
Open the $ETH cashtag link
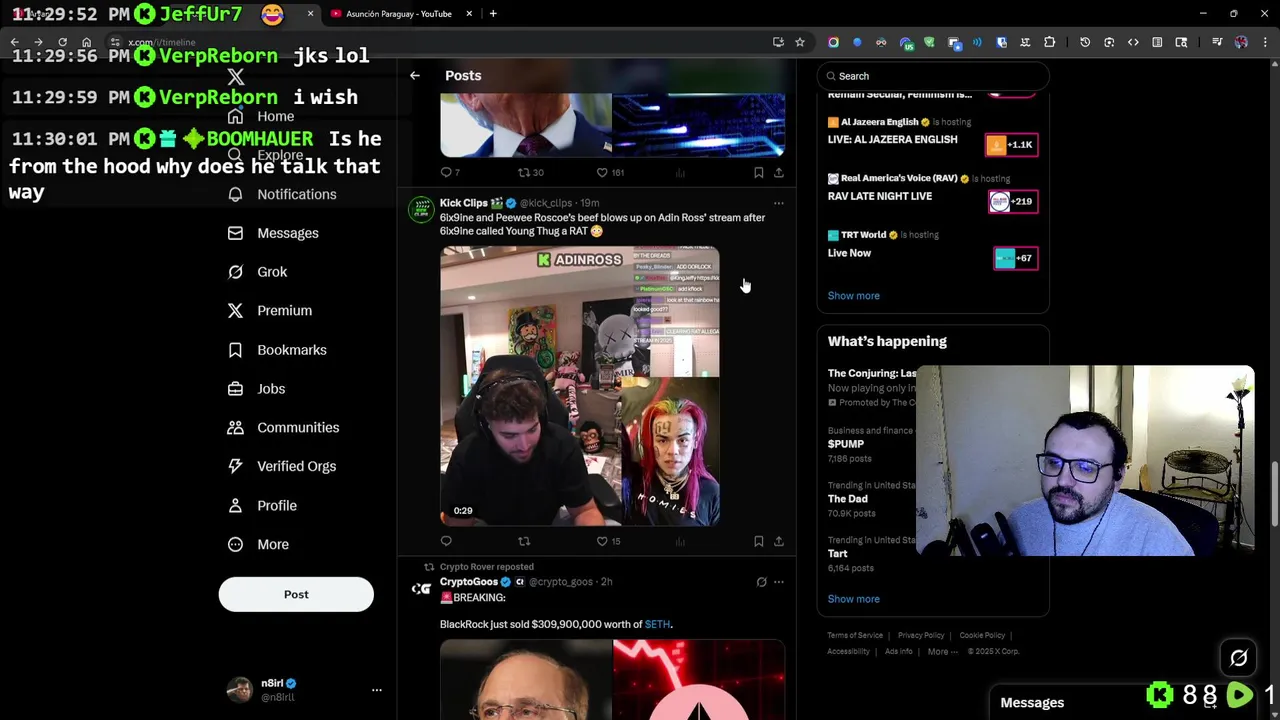657,624
